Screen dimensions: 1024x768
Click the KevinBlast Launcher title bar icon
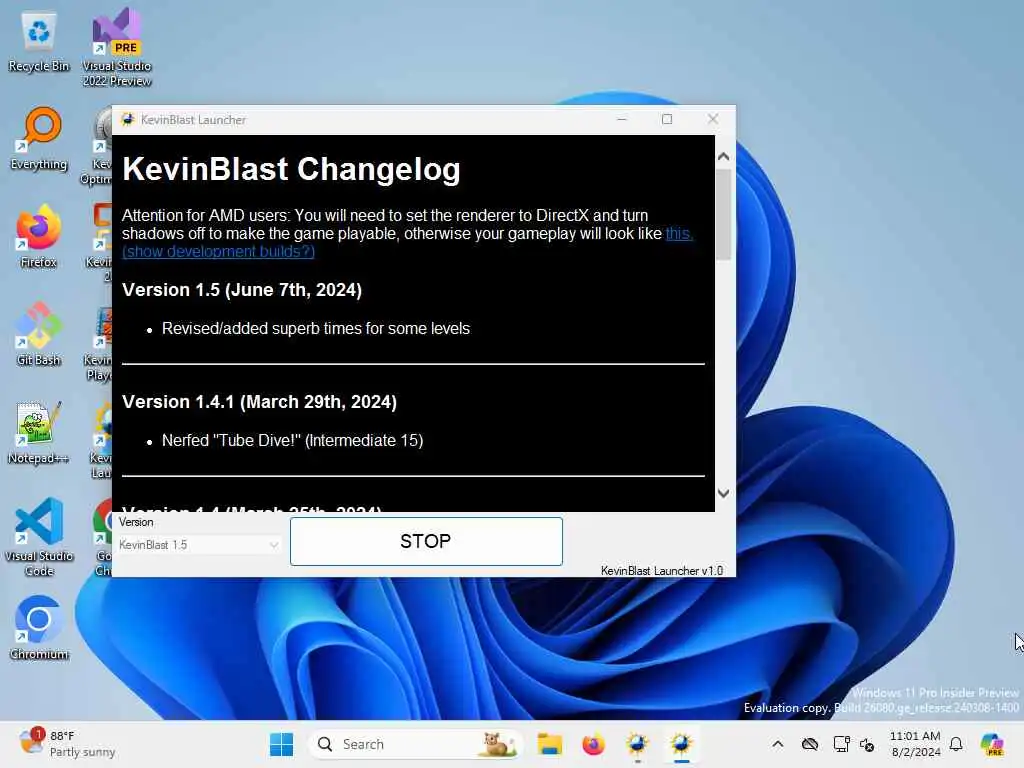click(x=128, y=120)
